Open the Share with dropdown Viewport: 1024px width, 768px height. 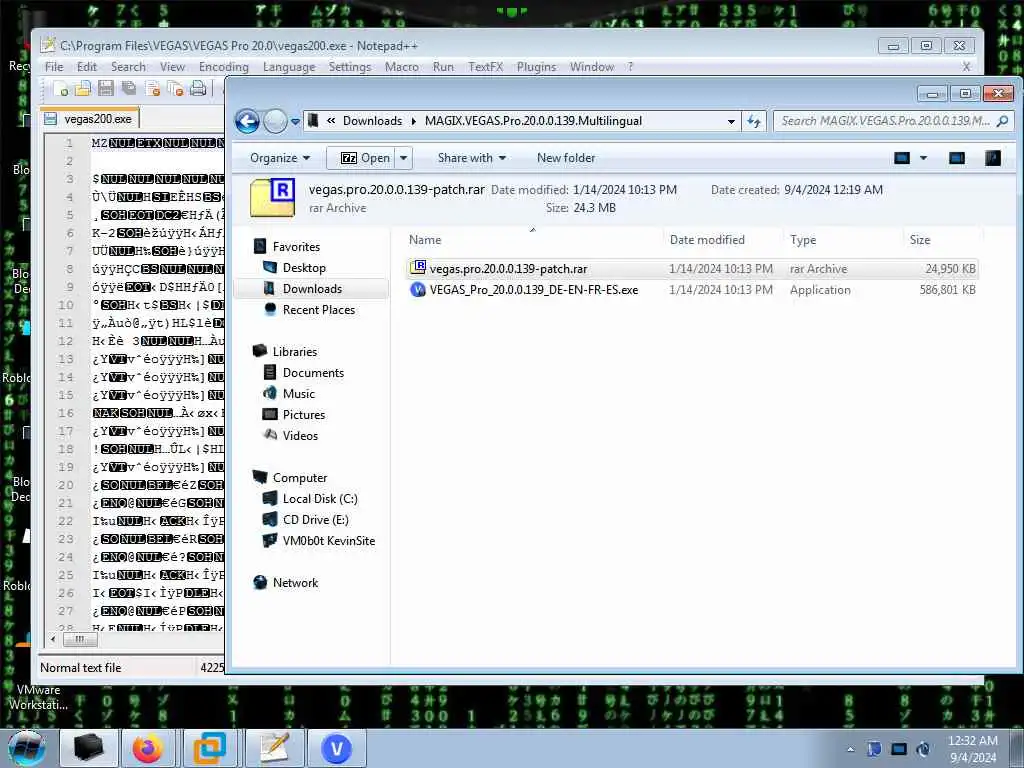pyautogui.click(x=472, y=158)
